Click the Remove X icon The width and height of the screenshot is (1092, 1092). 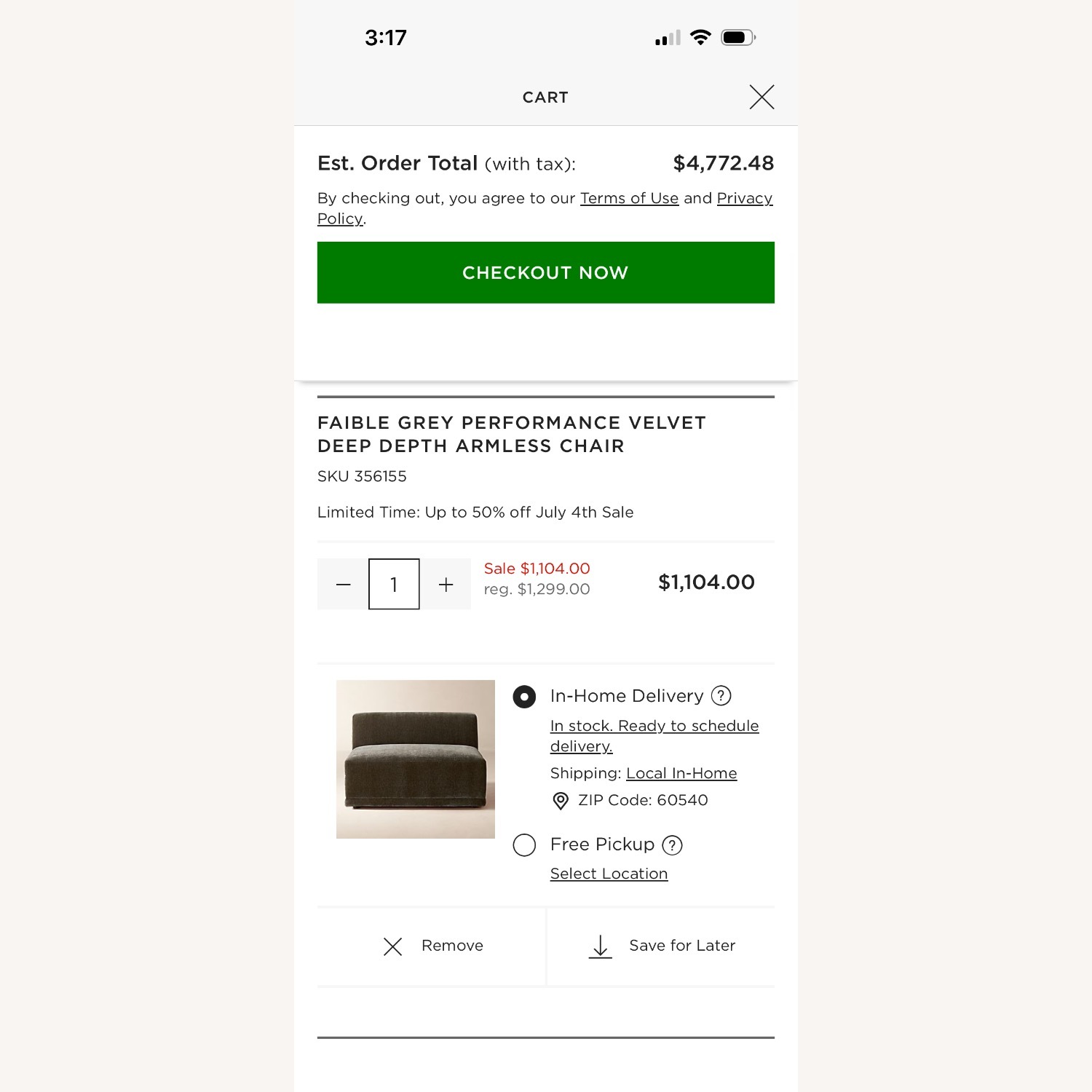[x=392, y=946]
